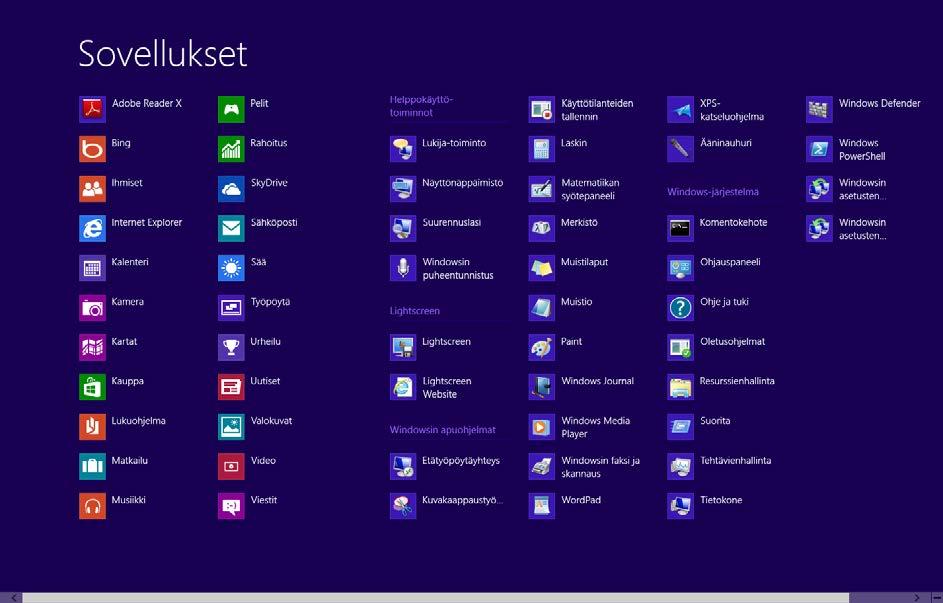Click the "Windowsin apuohjelmat" group heading
This screenshot has height=603, width=943.
point(443,430)
